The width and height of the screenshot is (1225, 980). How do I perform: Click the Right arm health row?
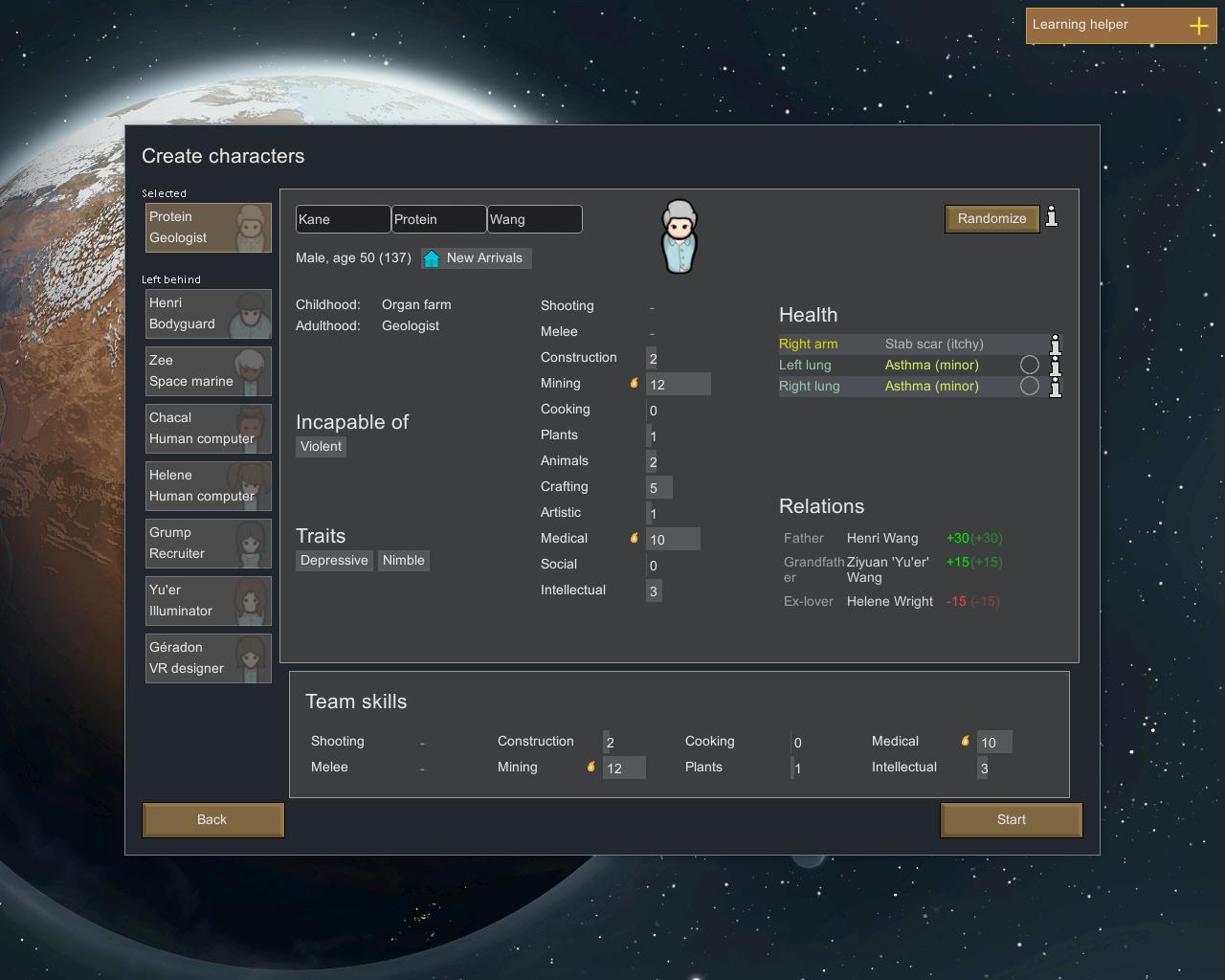pyautogui.click(x=921, y=344)
